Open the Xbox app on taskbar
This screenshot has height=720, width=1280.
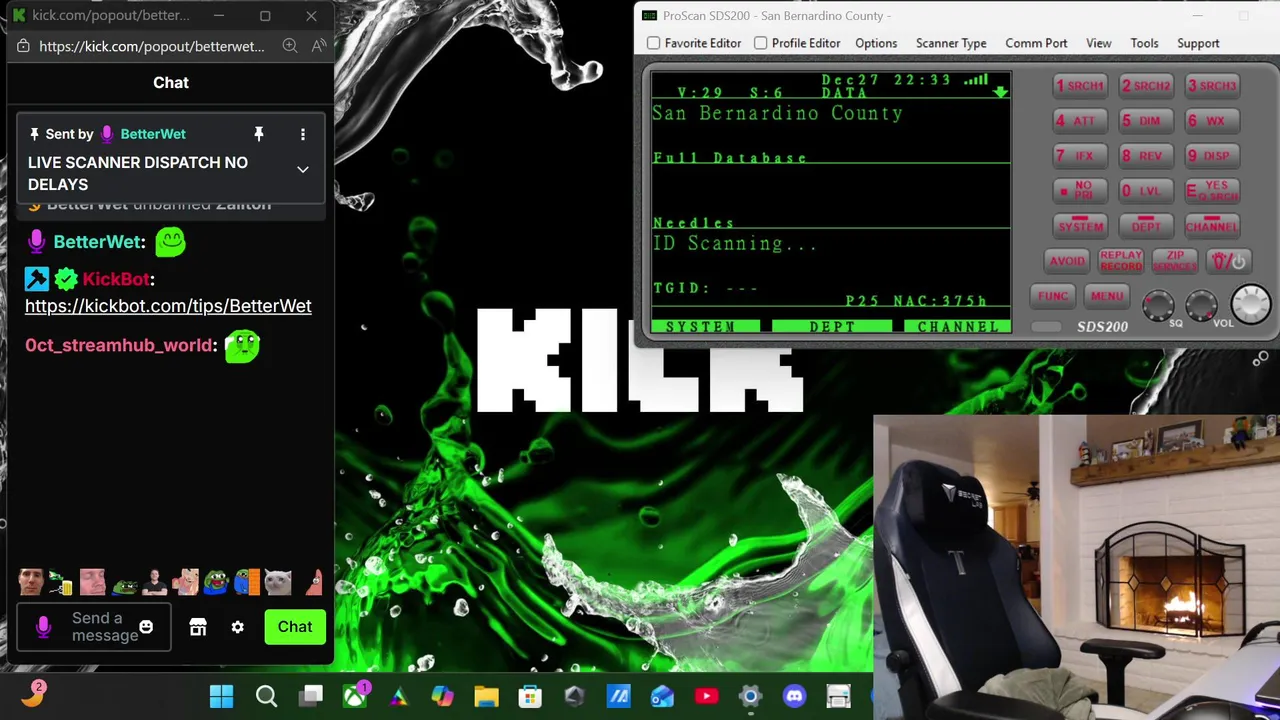point(355,696)
